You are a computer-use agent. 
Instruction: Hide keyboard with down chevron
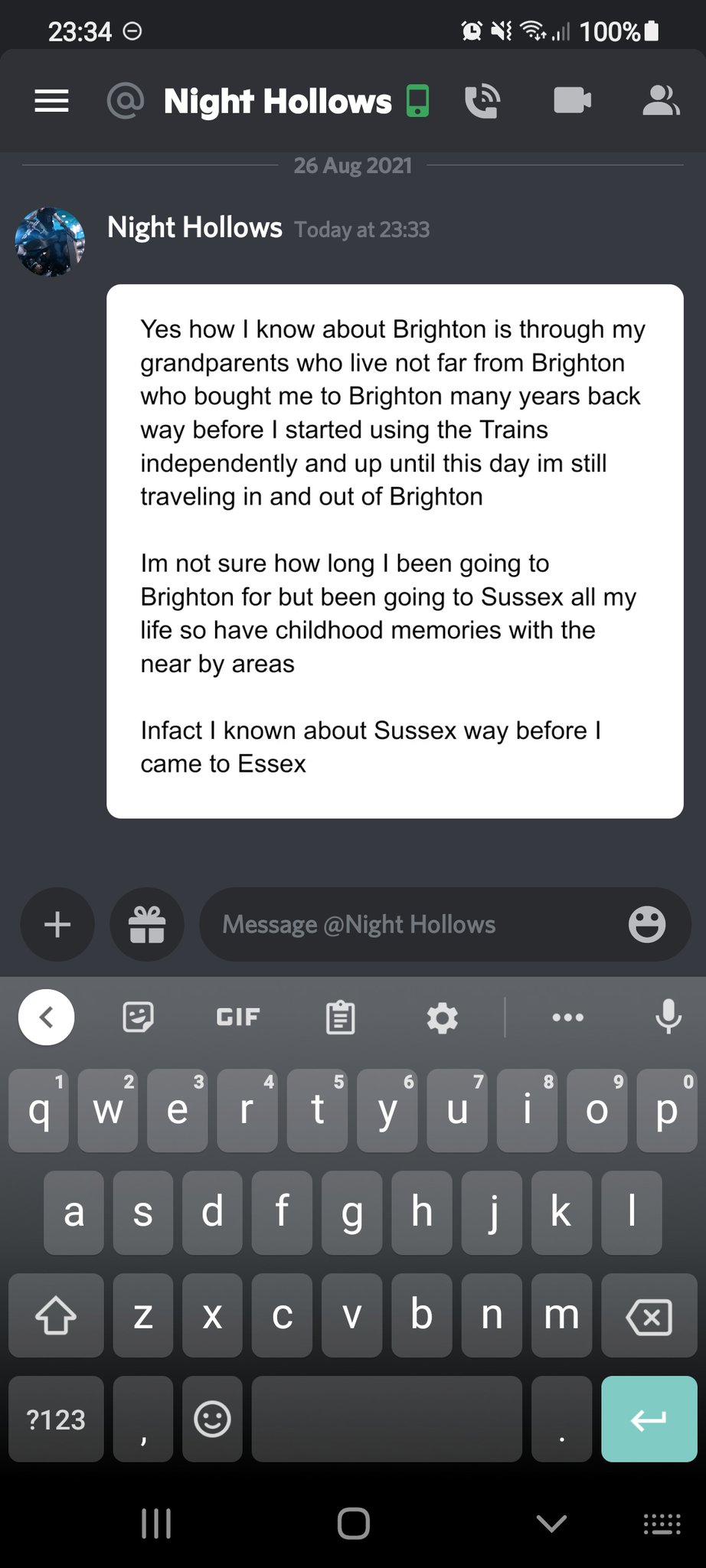(x=551, y=1524)
